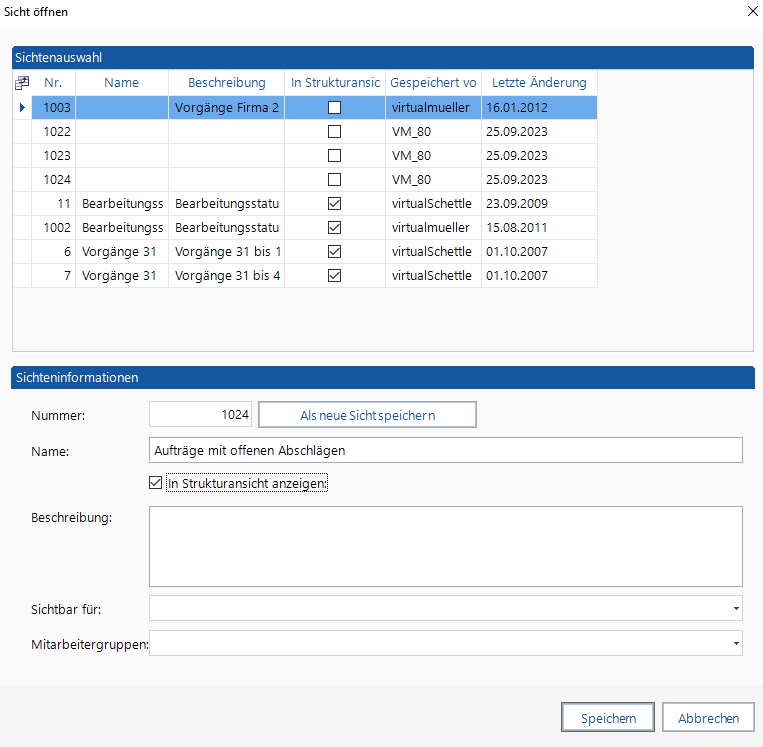Check Strukturansicht box for row 1022
Viewport: 763px width, 747px height.
click(335, 131)
